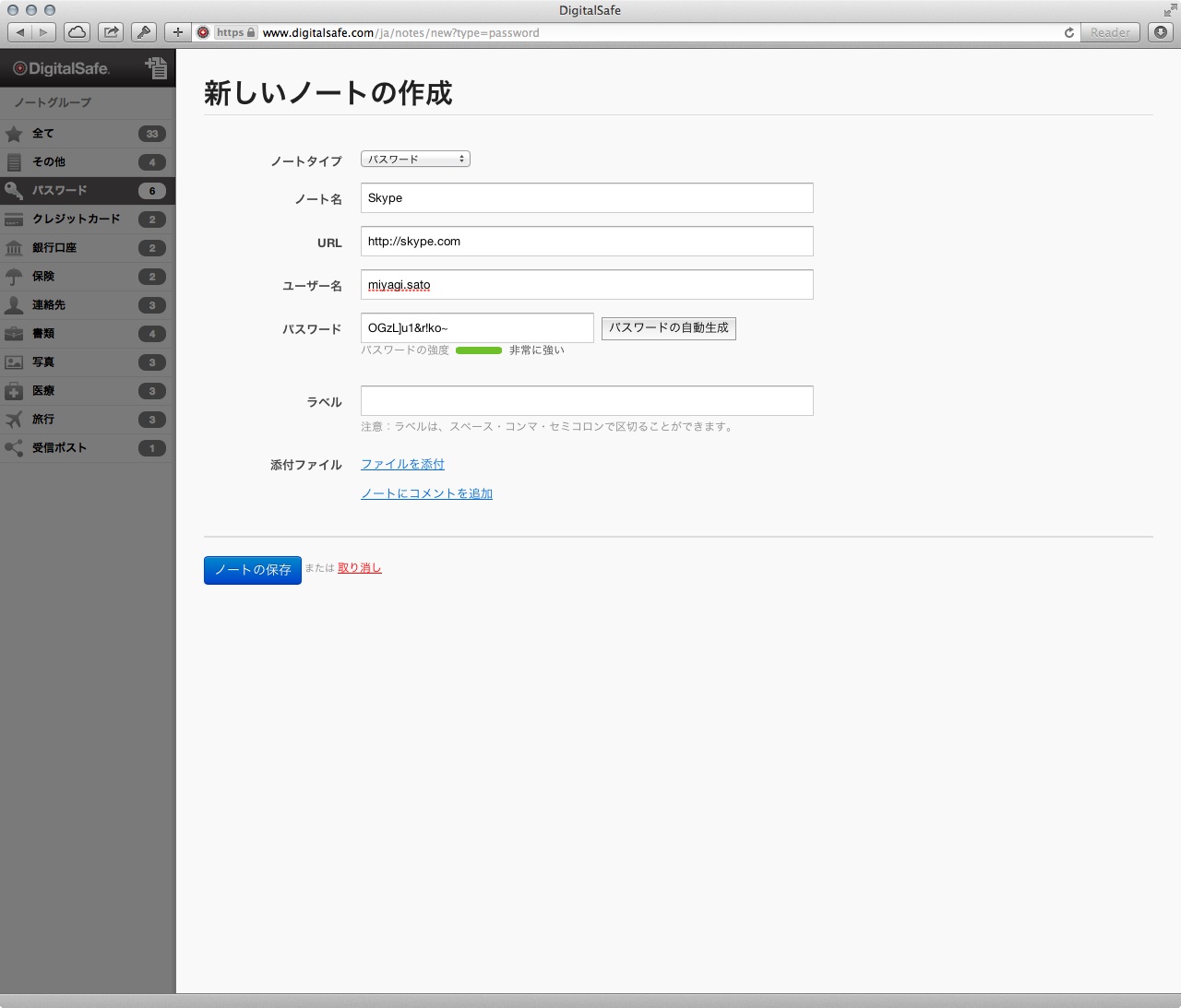The width and height of the screenshot is (1181, 1008).
Task: Open 全て note group
Action: (88, 134)
